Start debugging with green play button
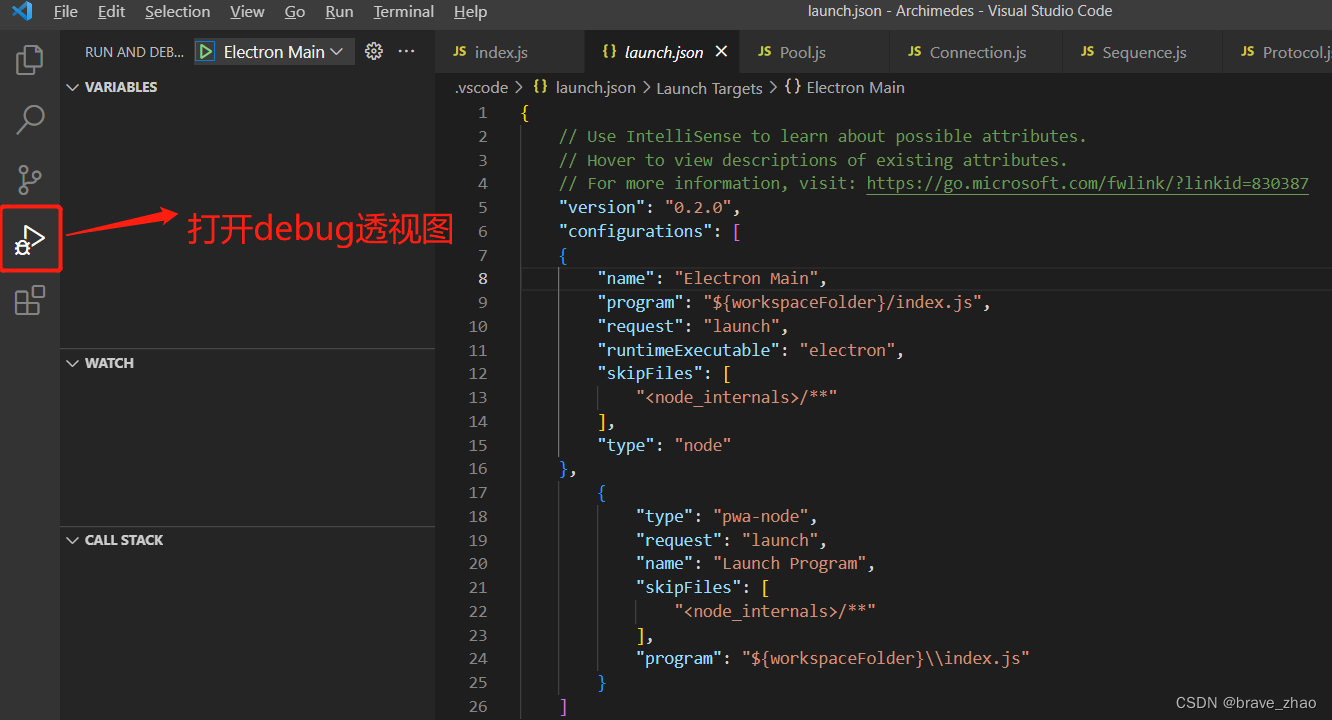The height and width of the screenshot is (720, 1332). (x=205, y=52)
